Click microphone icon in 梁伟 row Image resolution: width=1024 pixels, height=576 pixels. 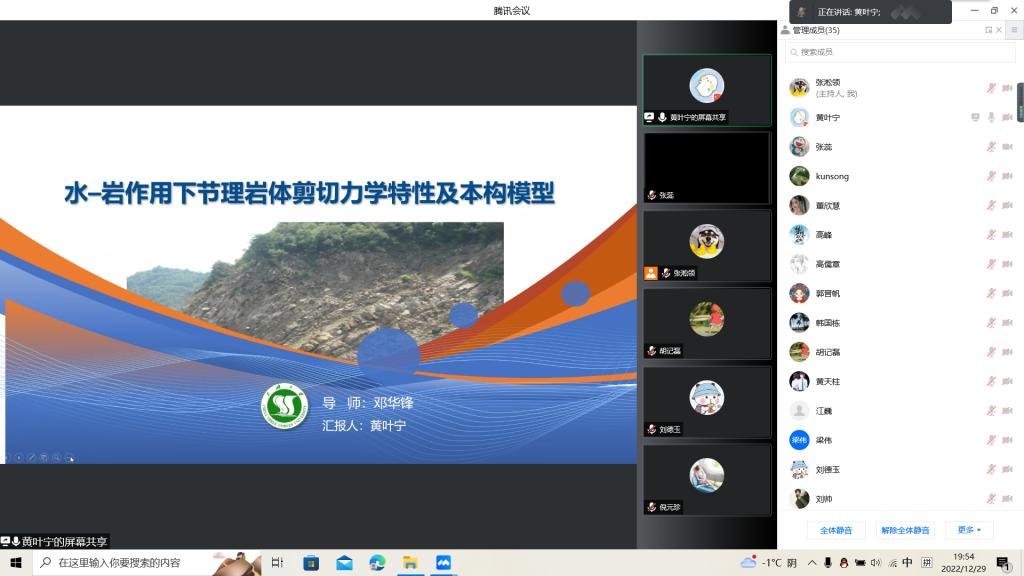991,440
